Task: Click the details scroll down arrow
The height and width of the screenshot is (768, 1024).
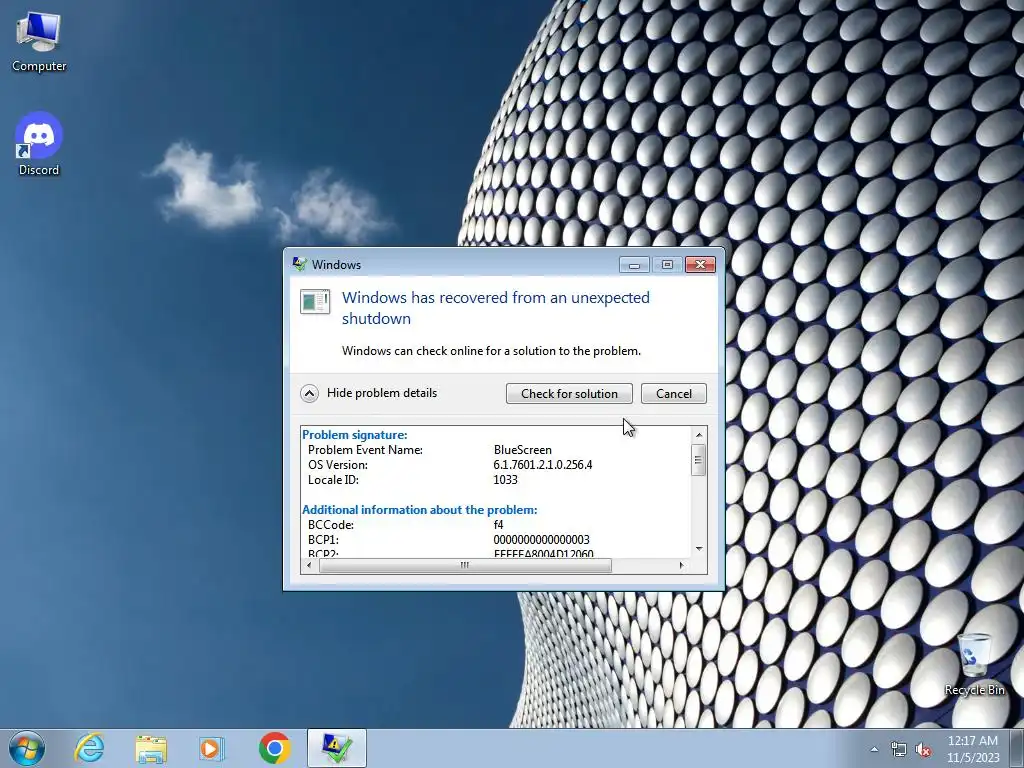Action: [699, 549]
